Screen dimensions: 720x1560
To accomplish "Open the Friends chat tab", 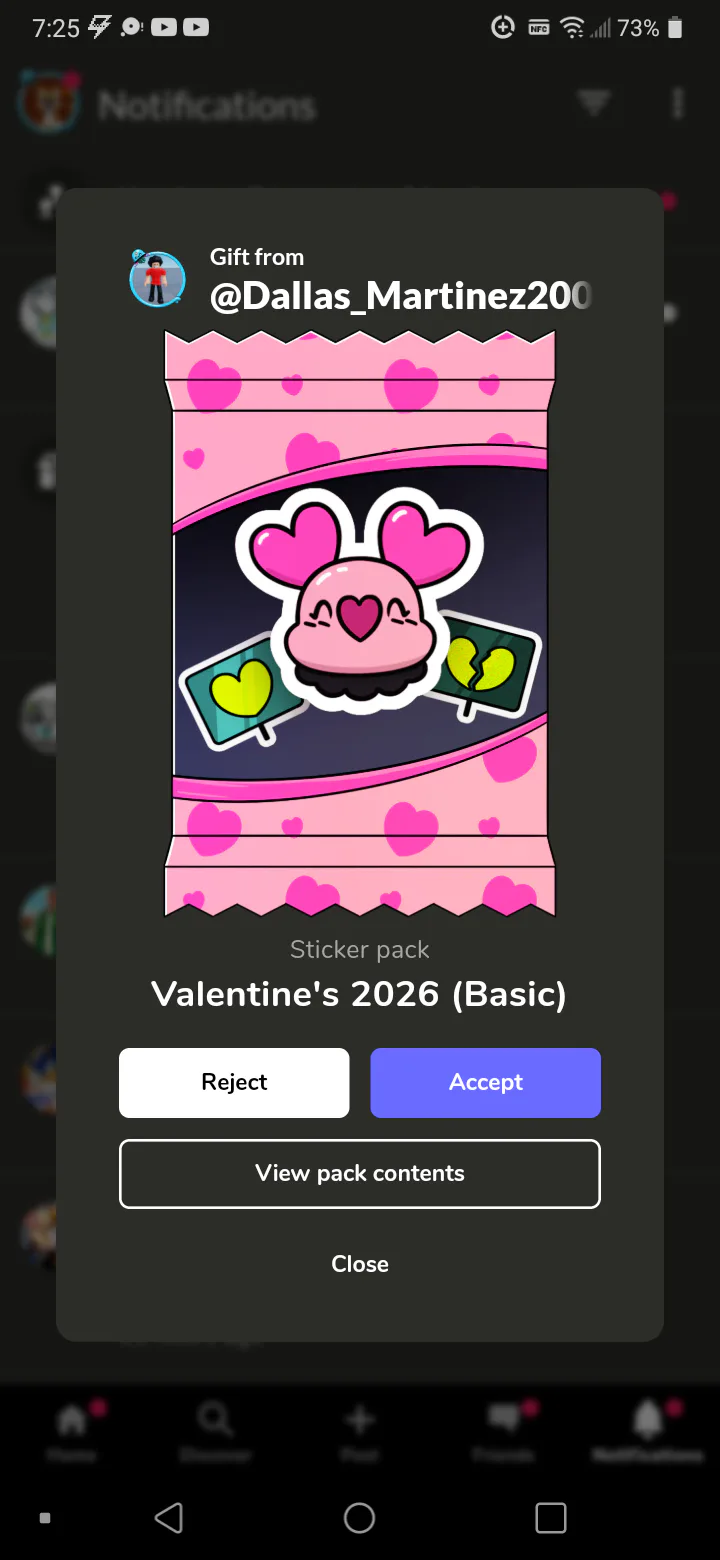I will pos(504,1431).
